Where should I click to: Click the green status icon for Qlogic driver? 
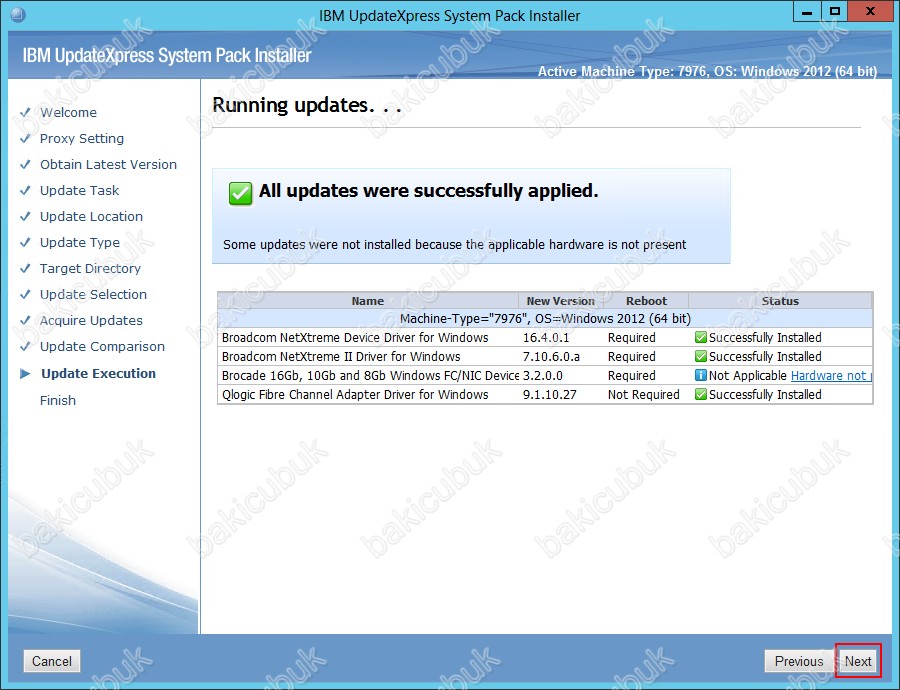[700, 394]
